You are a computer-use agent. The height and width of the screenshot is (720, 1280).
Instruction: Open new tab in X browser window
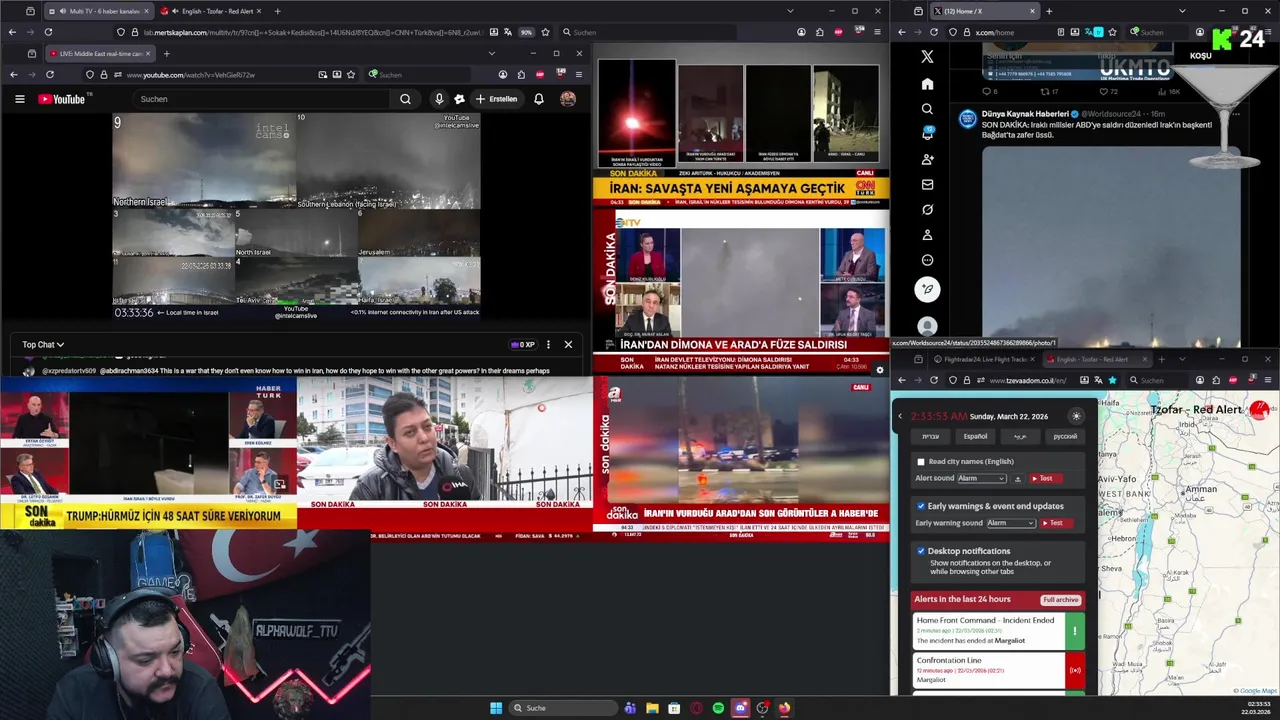click(x=1049, y=11)
